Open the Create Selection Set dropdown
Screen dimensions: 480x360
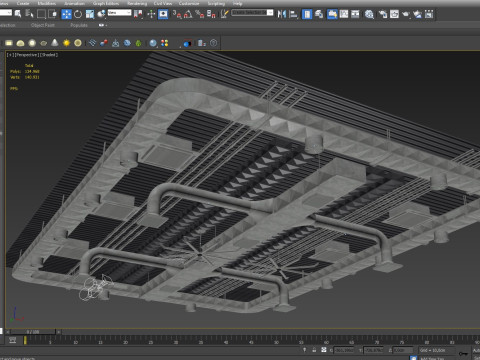point(252,13)
